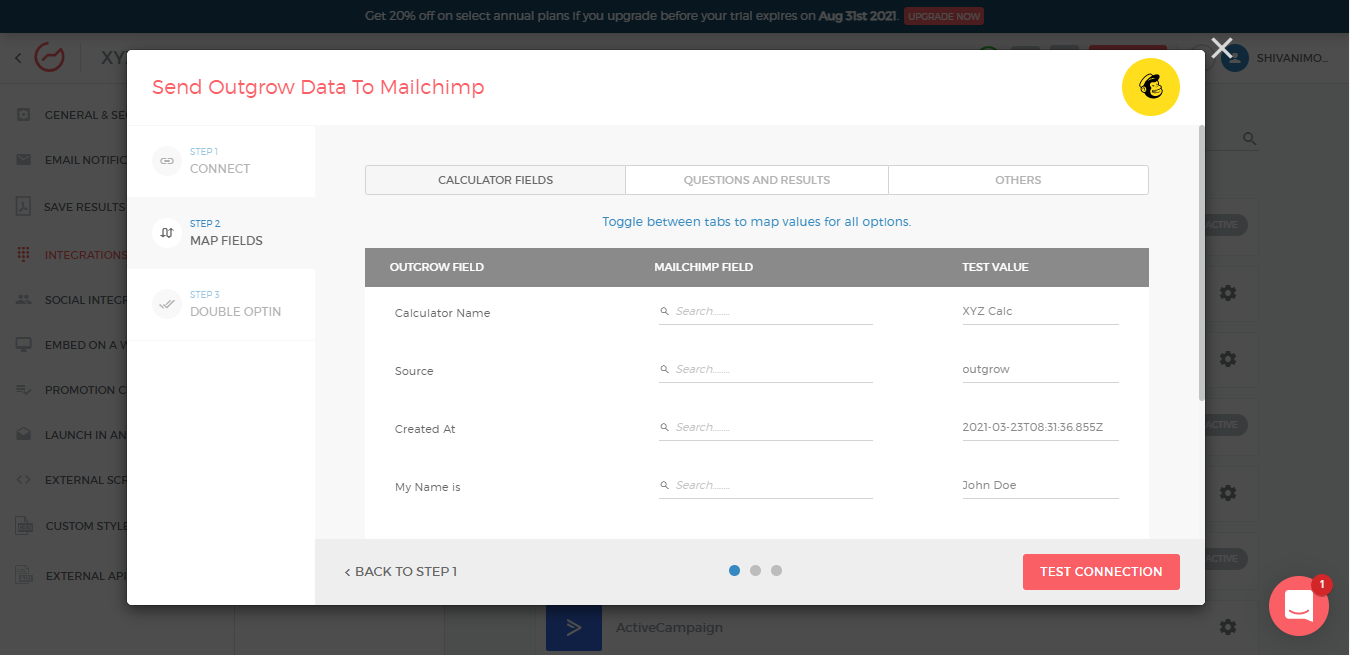This screenshot has width=1350, height=655.
Task: Click the dialog vertical scrollbar thumb
Action: click(x=1201, y=262)
